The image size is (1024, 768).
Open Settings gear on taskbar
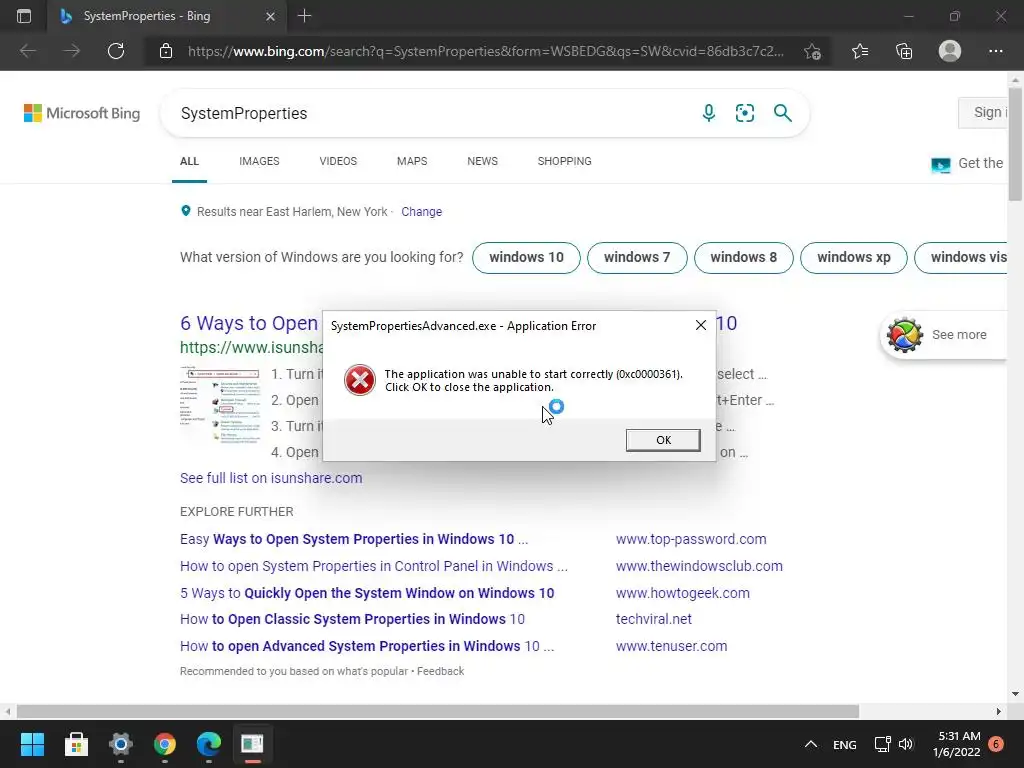121,744
